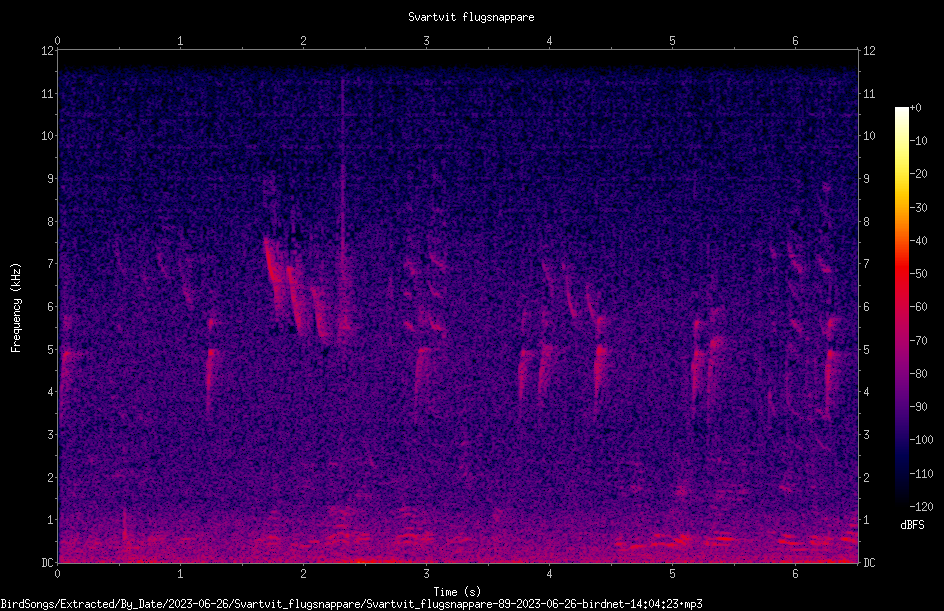Select the '-40' color bar label
Screen dimensions: 944x611
pyautogui.click(x=918, y=241)
